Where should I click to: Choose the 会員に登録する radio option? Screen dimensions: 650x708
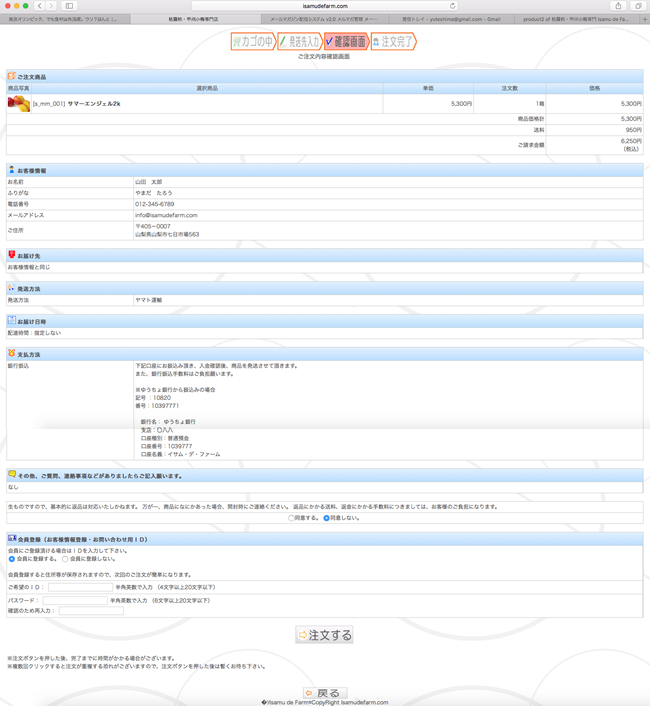coord(12,559)
